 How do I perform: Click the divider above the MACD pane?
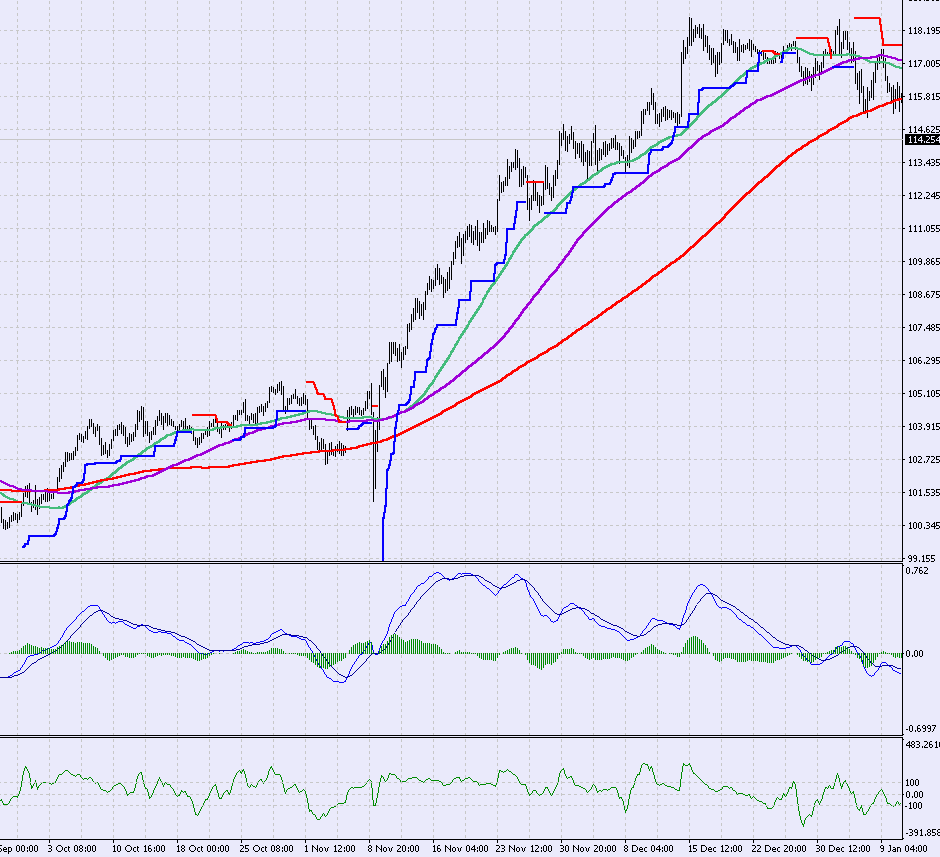tap(450, 561)
